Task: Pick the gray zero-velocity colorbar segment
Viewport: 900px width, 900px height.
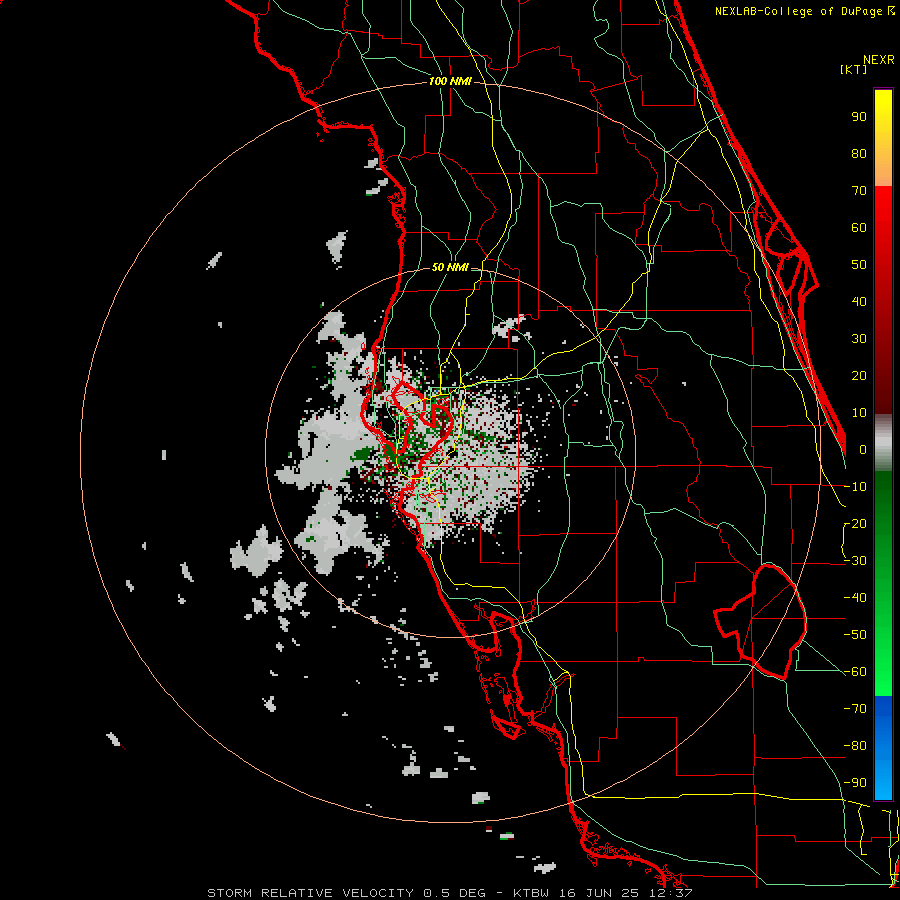Action: [883, 443]
